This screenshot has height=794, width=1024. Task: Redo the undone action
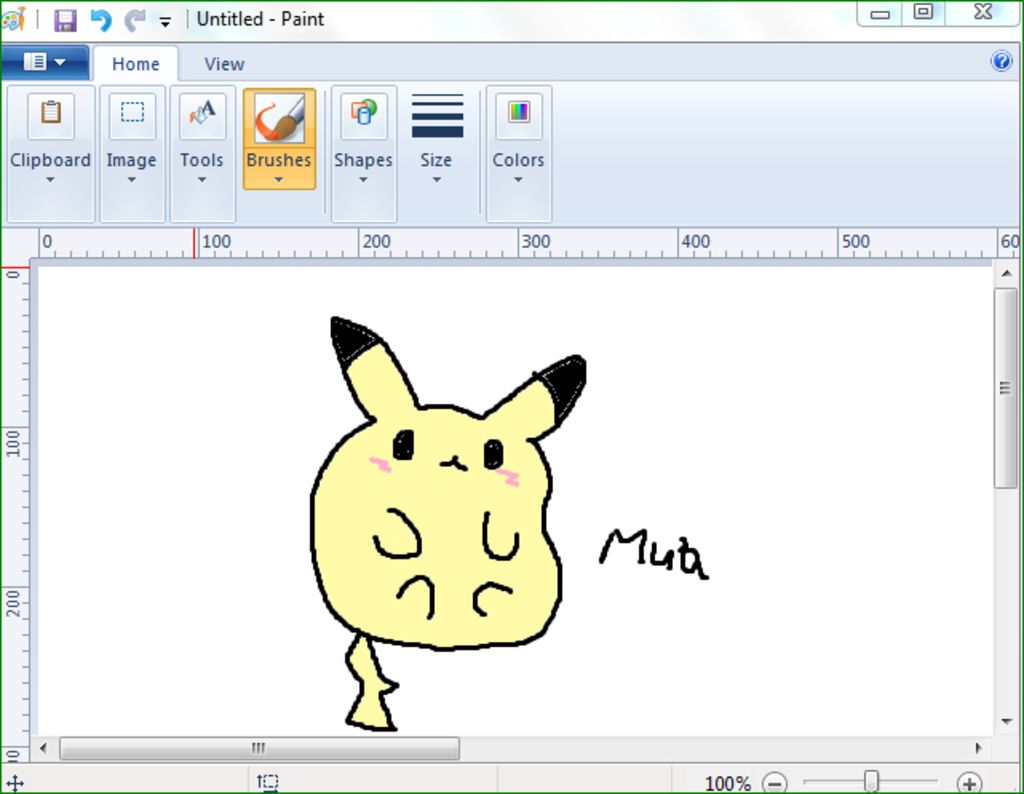(x=135, y=20)
